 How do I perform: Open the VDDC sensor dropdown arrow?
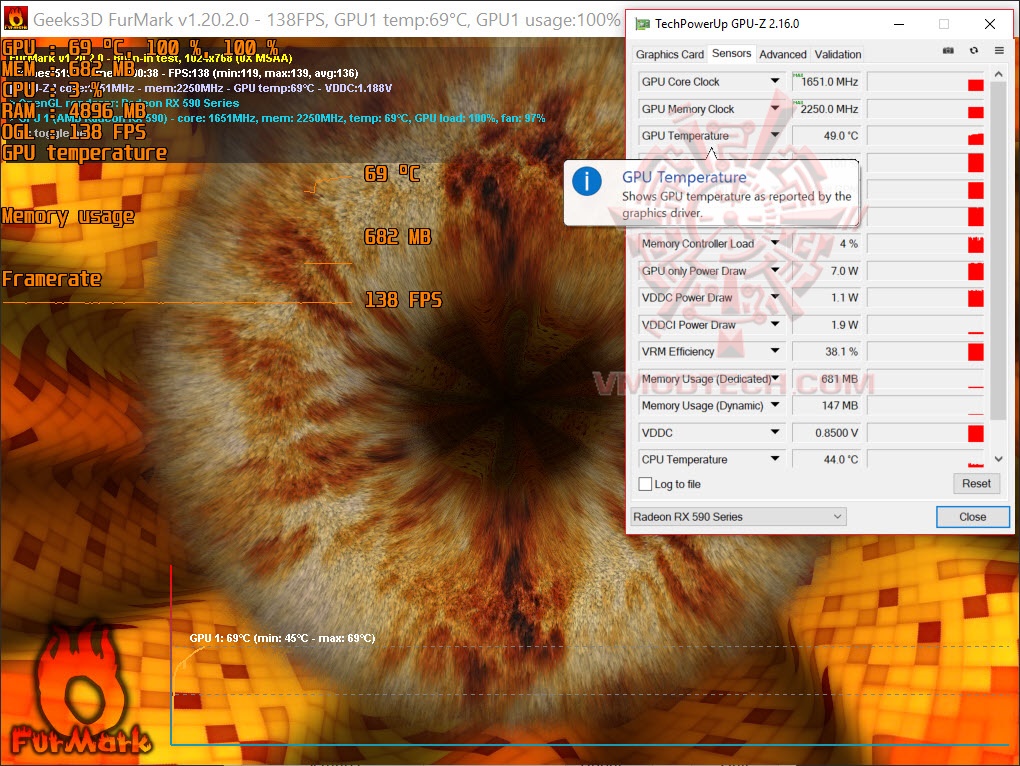775,432
